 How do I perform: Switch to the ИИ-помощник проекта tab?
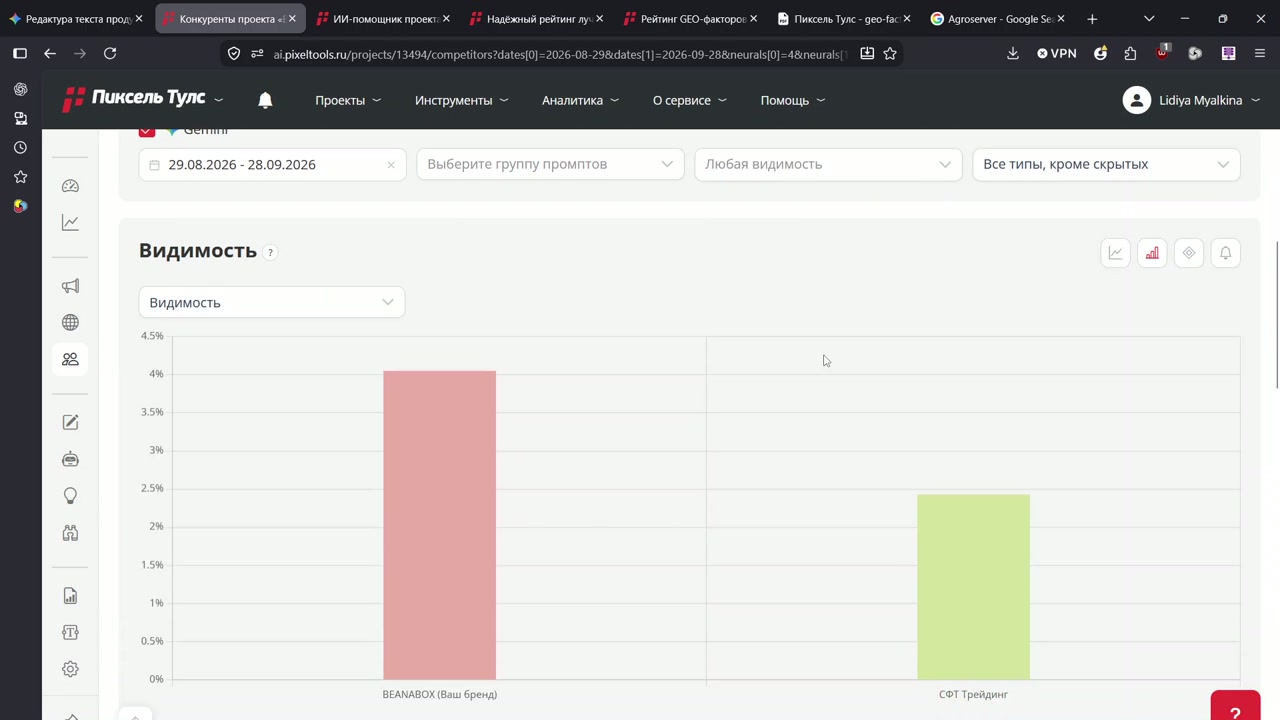pos(382,19)
